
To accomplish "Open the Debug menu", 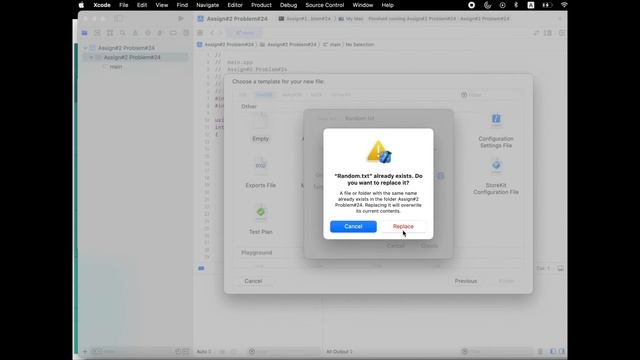I will point(288,5).
